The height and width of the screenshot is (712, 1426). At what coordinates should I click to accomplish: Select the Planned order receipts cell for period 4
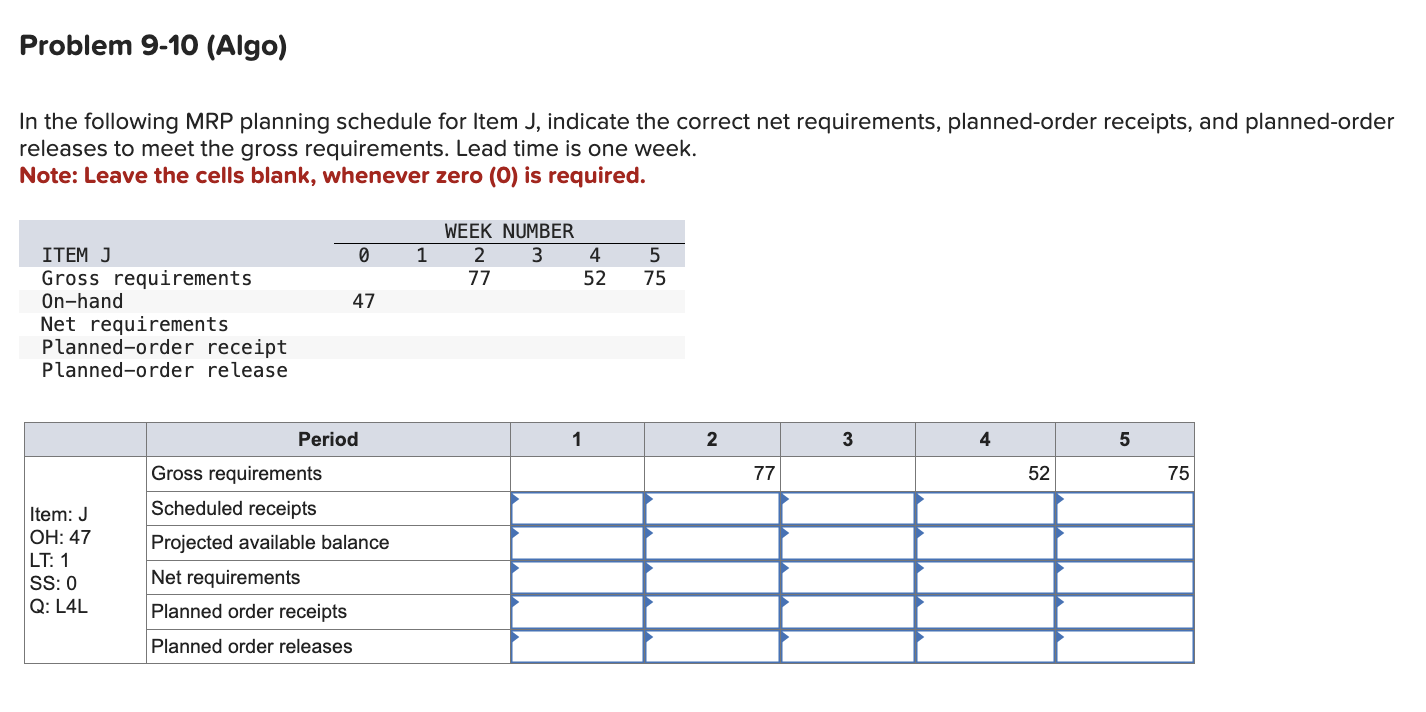point(984,611)
